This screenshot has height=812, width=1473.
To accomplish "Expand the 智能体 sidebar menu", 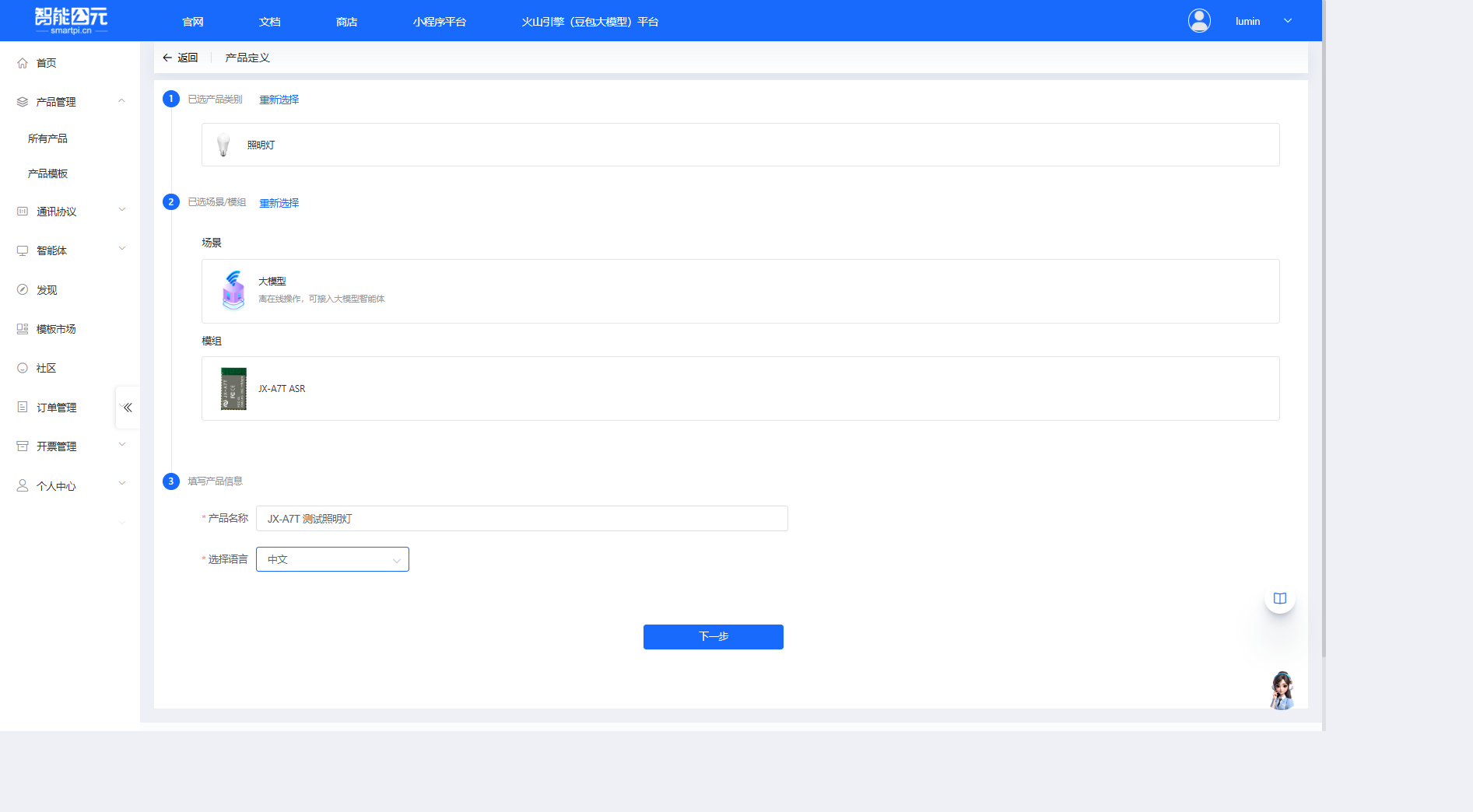I will click(121, 250).
